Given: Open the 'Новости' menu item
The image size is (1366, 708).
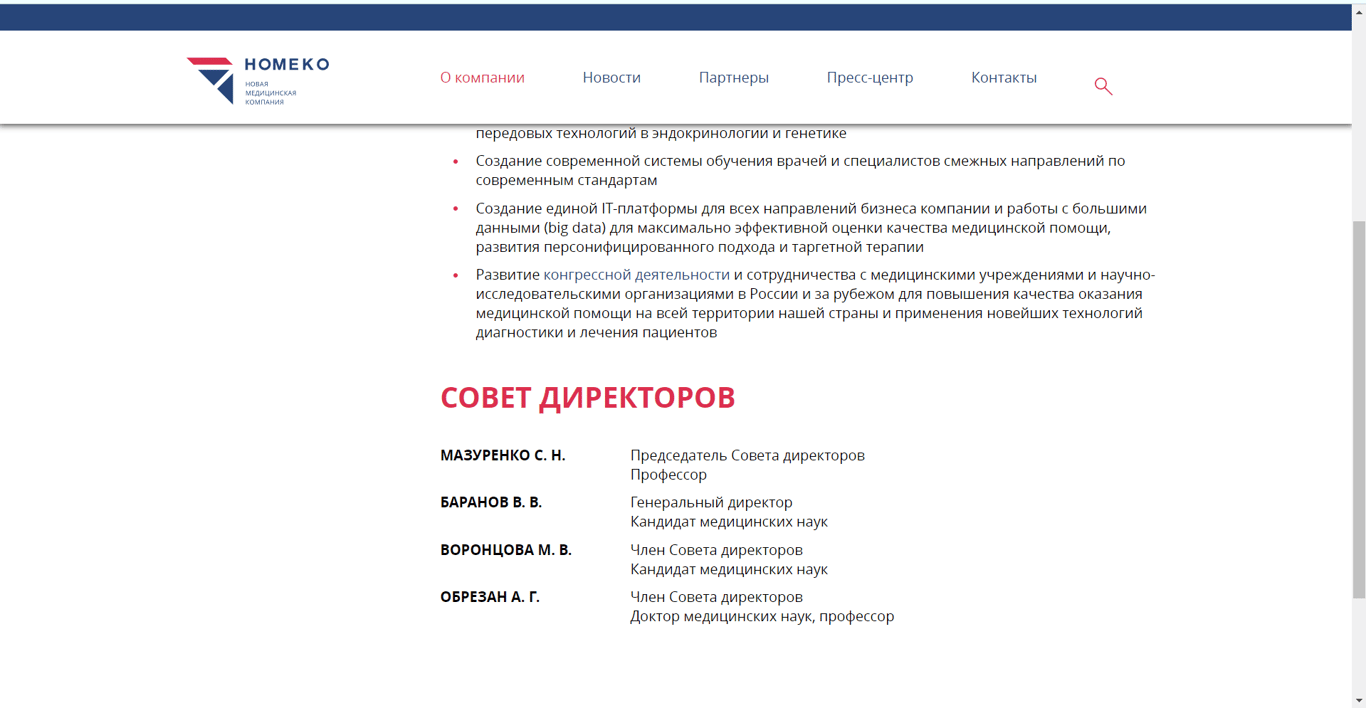Looking at the screenshot, I should click(611, 77).
